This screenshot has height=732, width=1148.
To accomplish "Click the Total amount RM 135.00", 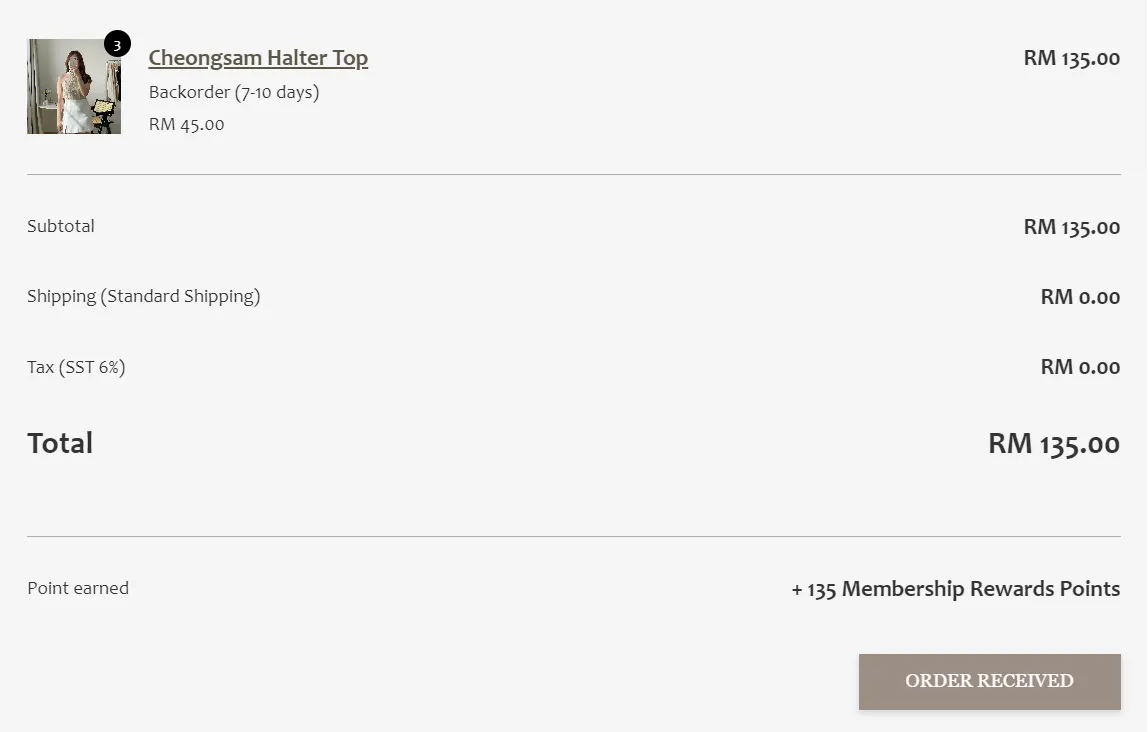I will coord(1053,443).
